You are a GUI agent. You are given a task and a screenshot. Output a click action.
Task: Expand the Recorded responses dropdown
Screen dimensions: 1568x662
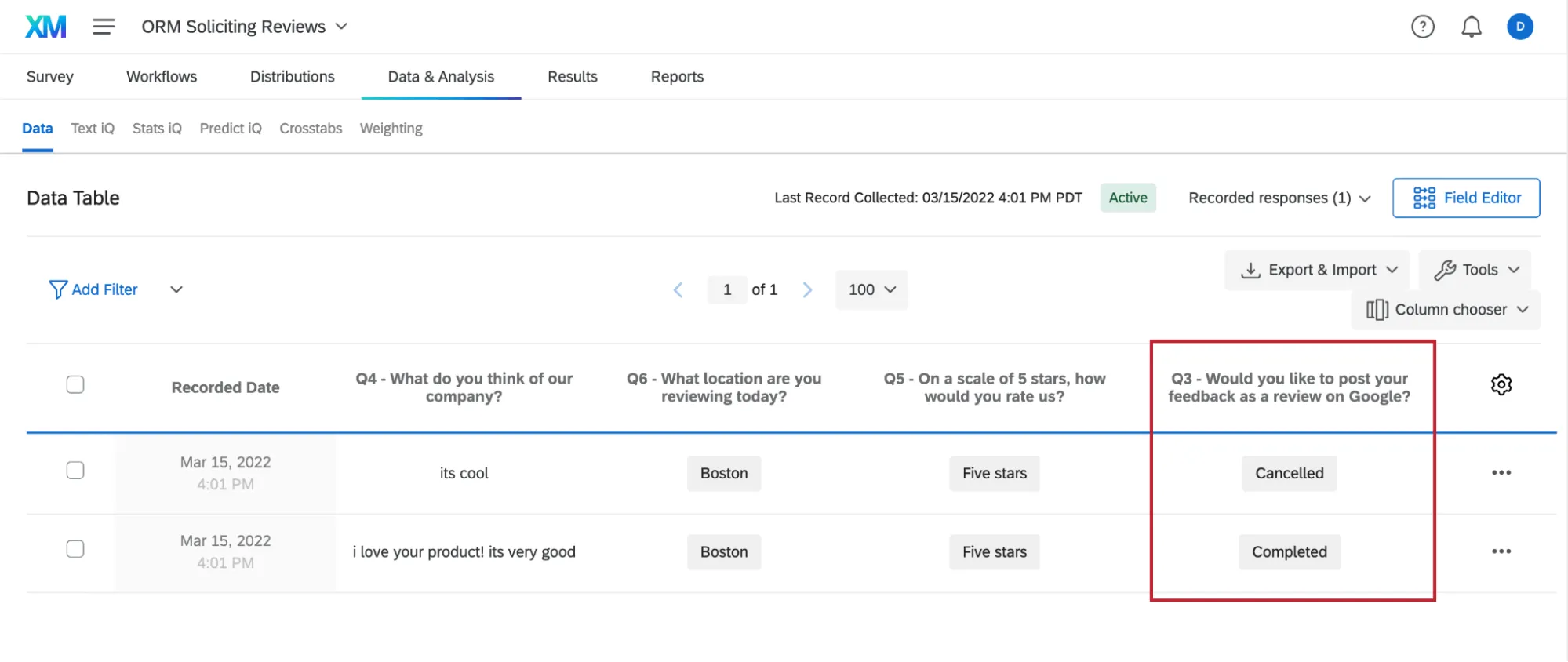(x=1279, y=198)
